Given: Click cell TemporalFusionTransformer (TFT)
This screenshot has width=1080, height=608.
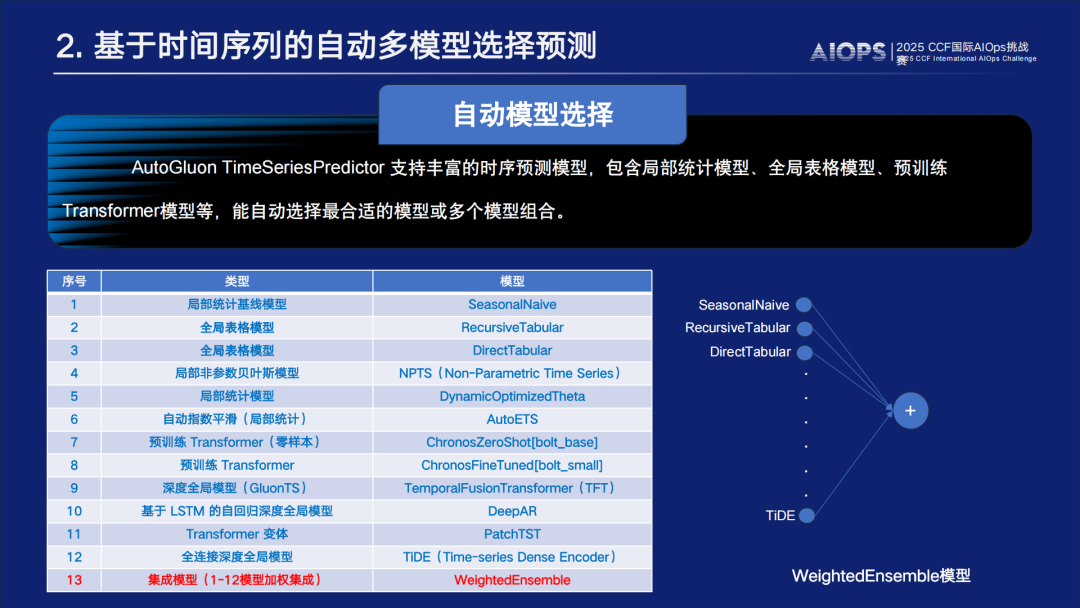Looking at the screenshot, I should 512,488.
